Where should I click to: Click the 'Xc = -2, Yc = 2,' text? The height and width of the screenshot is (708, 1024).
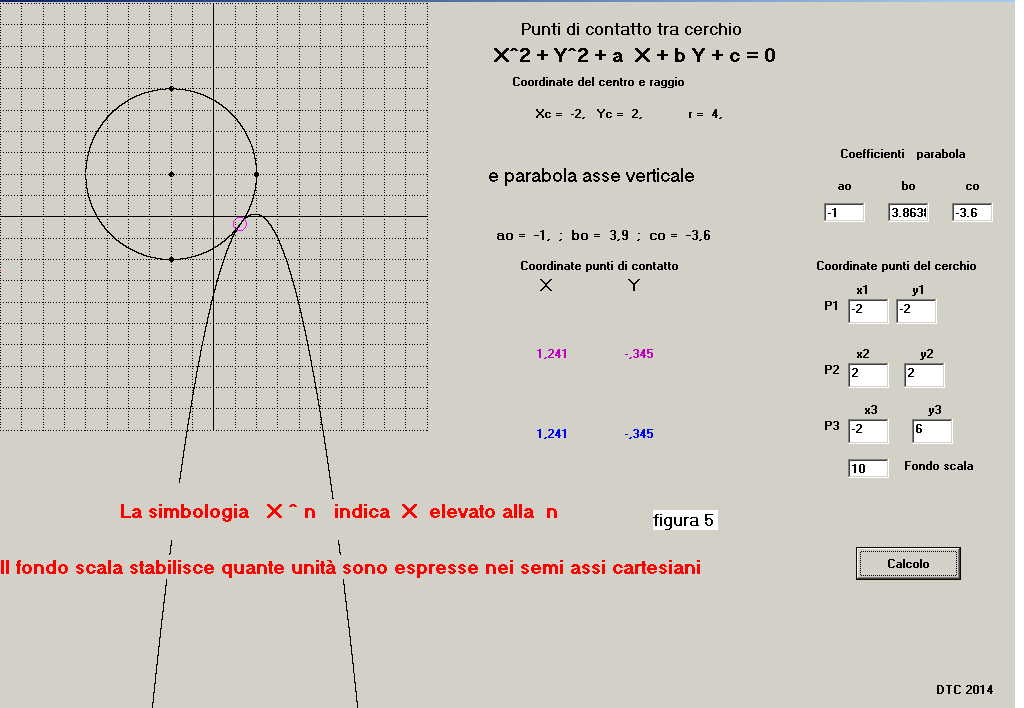pyautogui.click(x=588, y=114)
